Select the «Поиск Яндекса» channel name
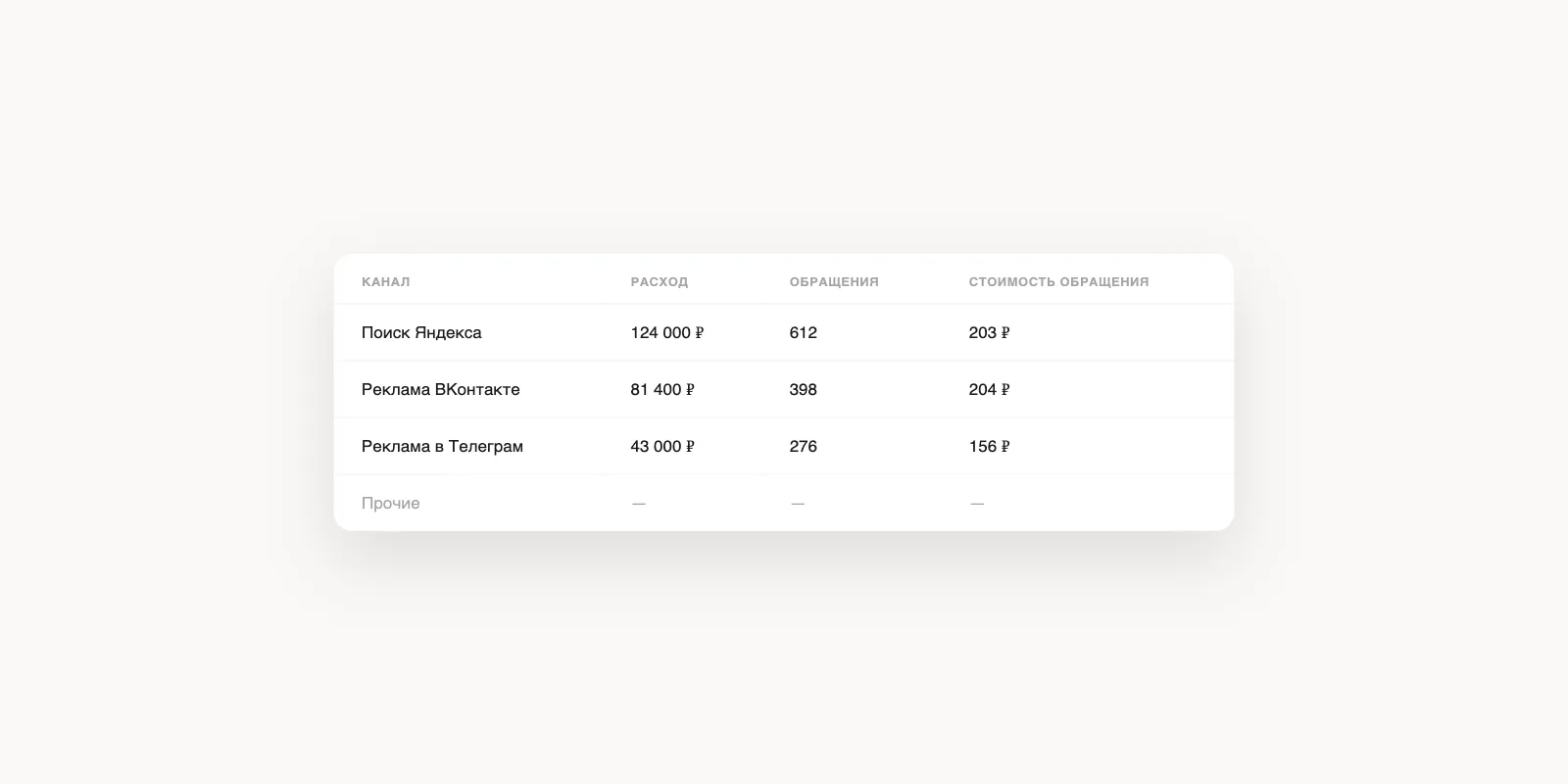Screen dimensions: 1568x784 tap(421, 333)
